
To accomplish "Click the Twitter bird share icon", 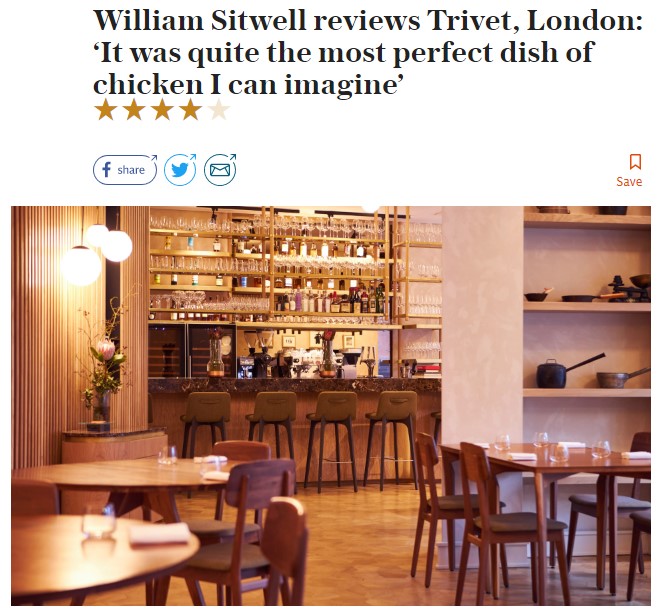I will tap(180, 170).
